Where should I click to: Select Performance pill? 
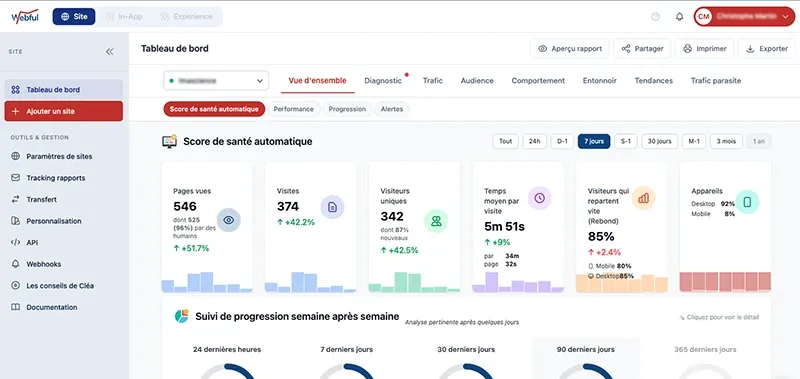click(x=293, y=109)
